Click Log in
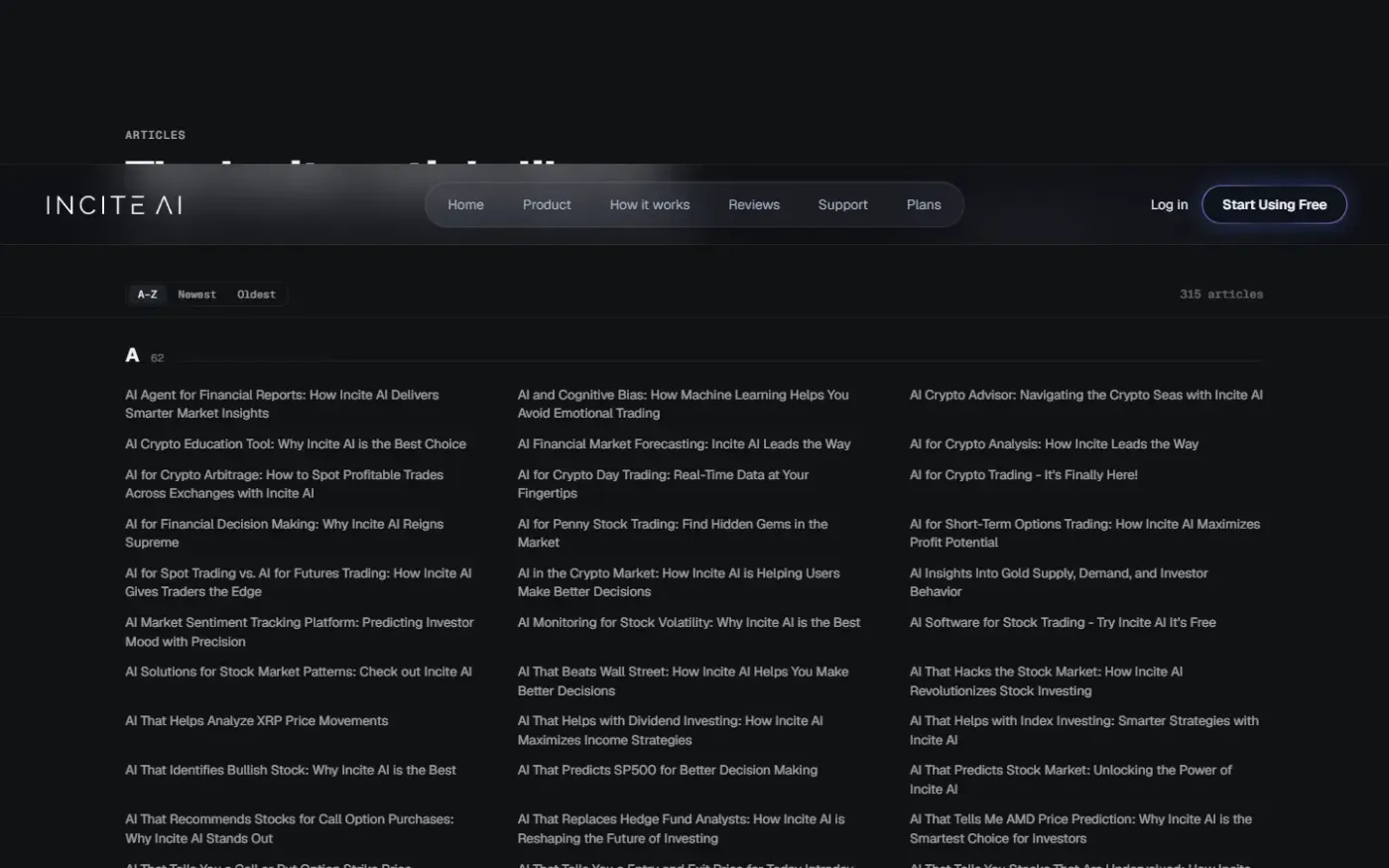This screenshot has height=868, width=1389. [x=1169, y=204]
